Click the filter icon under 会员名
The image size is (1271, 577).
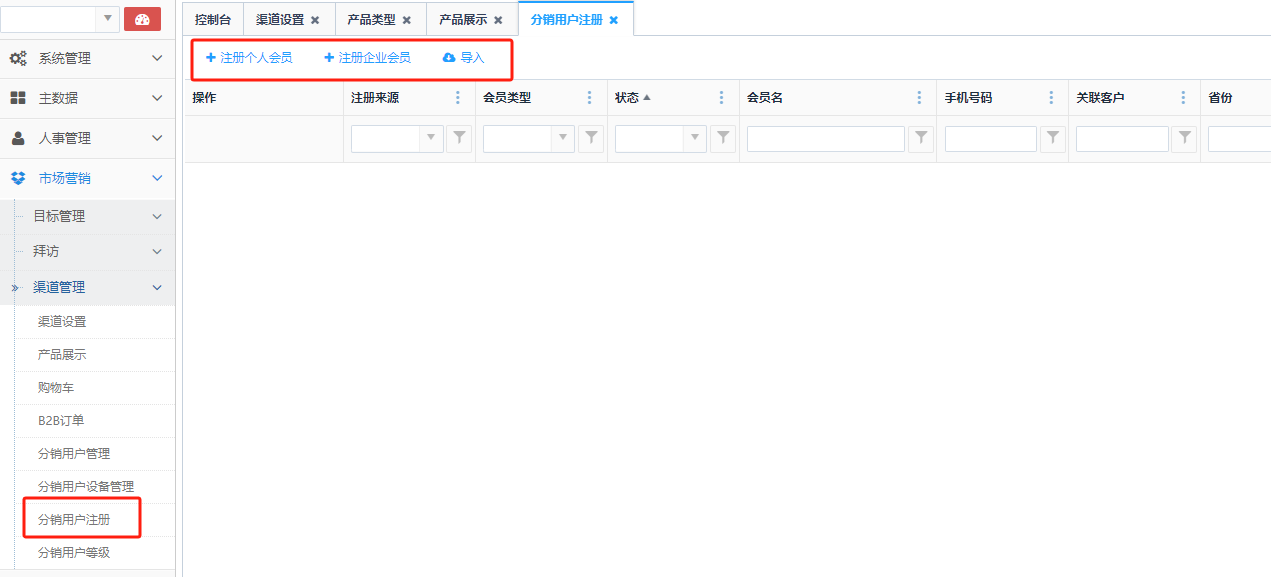coord(921,139)
